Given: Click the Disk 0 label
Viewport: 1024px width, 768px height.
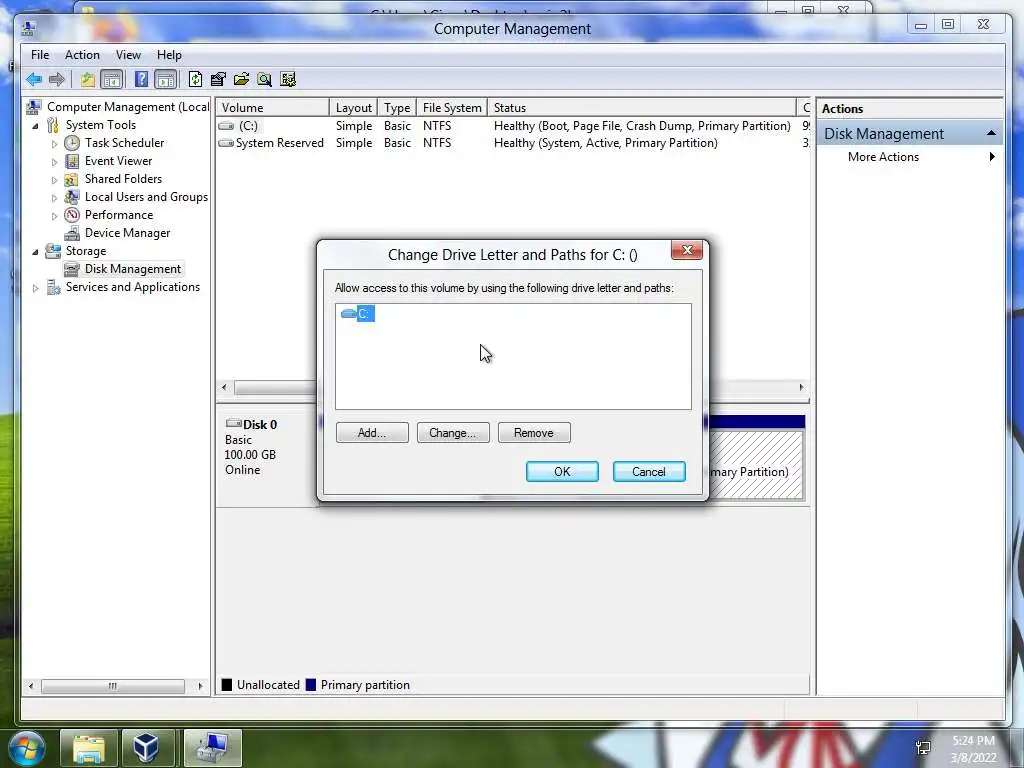Looking at the screenshot, I should [x=259, y=424].
